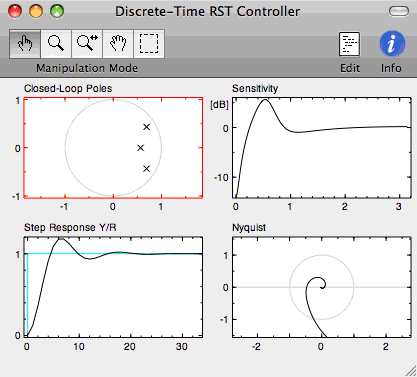Click the green zoom window button
The height and width of the screenshot is (377, 417).
pos(57,11)
